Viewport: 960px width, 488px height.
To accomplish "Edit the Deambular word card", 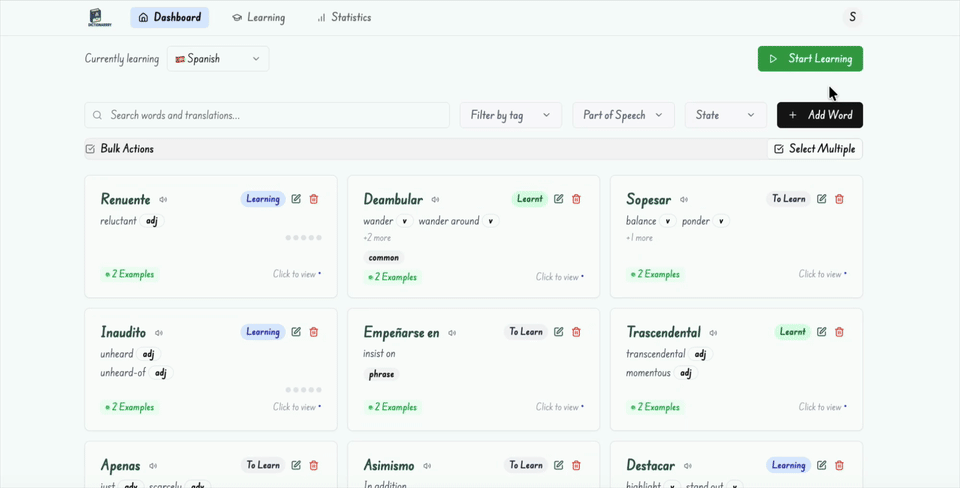I will pos(558,199).
